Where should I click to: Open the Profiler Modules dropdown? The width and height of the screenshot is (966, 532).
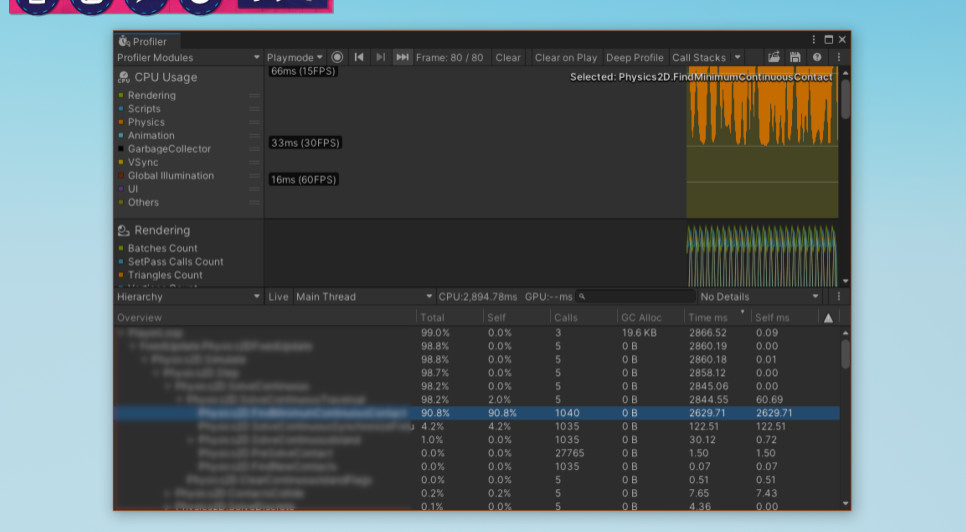coord(189,57)
